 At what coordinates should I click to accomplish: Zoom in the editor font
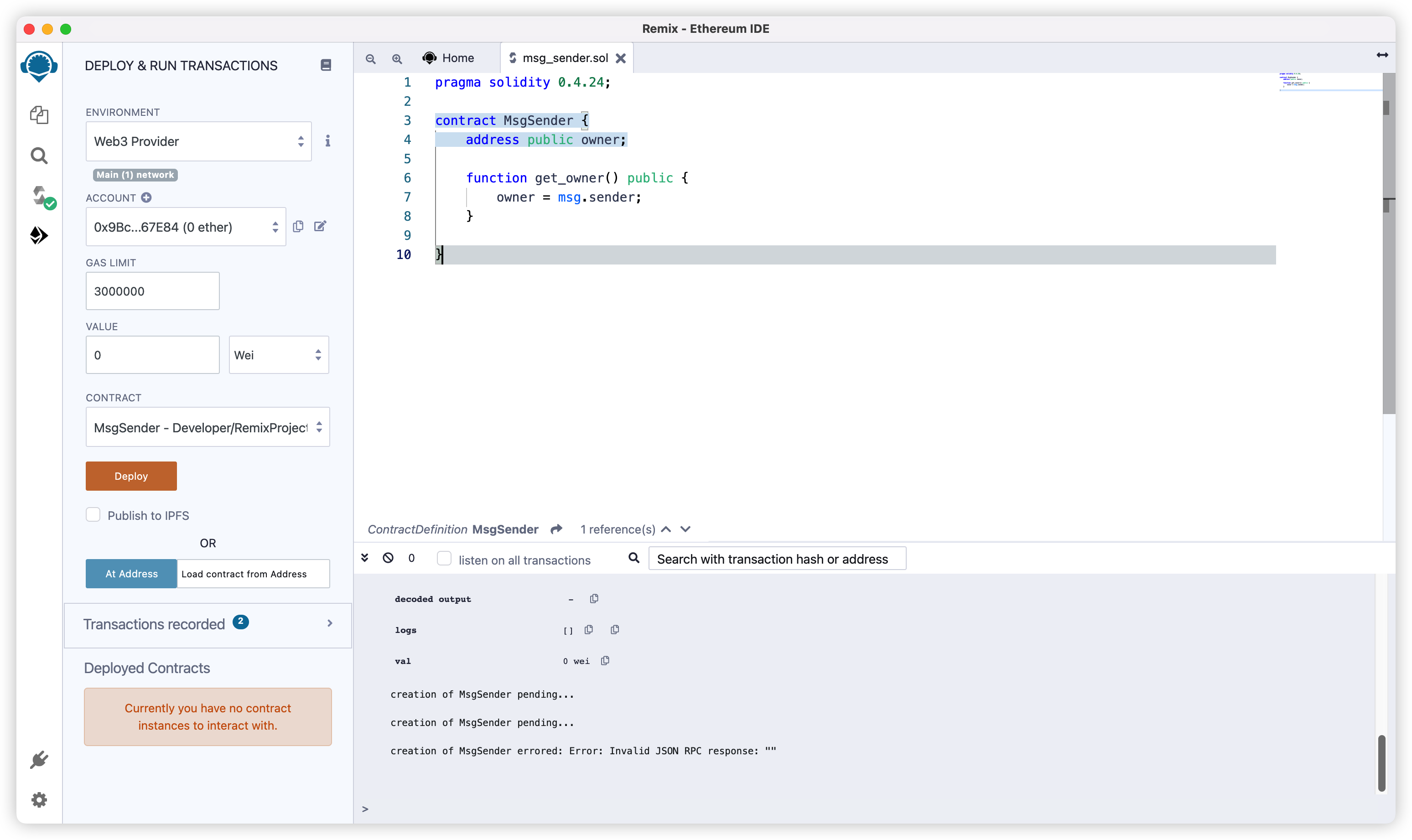(x=397, y=59)
